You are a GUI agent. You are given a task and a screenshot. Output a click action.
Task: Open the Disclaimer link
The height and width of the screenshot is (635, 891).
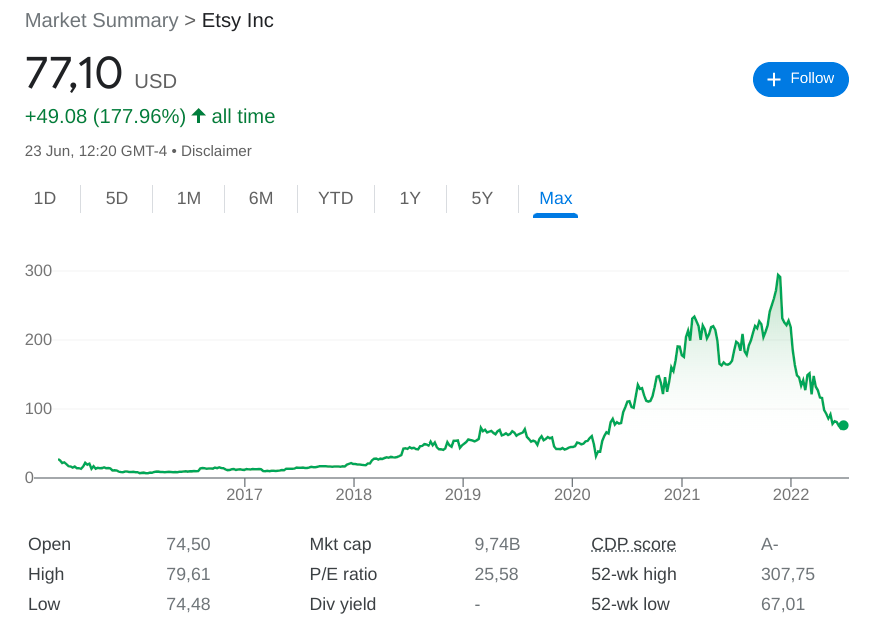(x=216, y=151)
